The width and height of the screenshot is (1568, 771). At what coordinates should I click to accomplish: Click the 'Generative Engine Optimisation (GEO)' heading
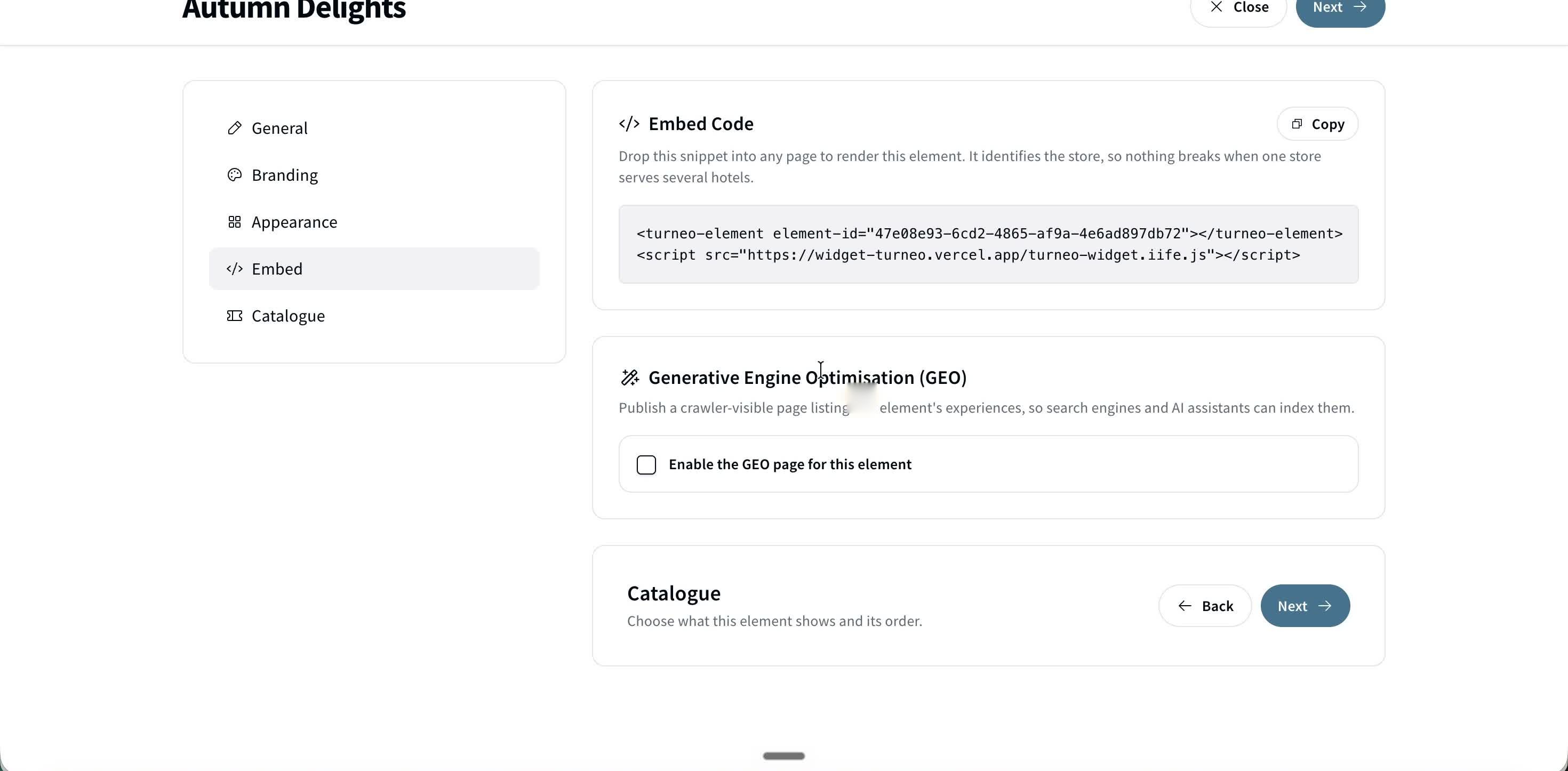[x=807, y=378]
